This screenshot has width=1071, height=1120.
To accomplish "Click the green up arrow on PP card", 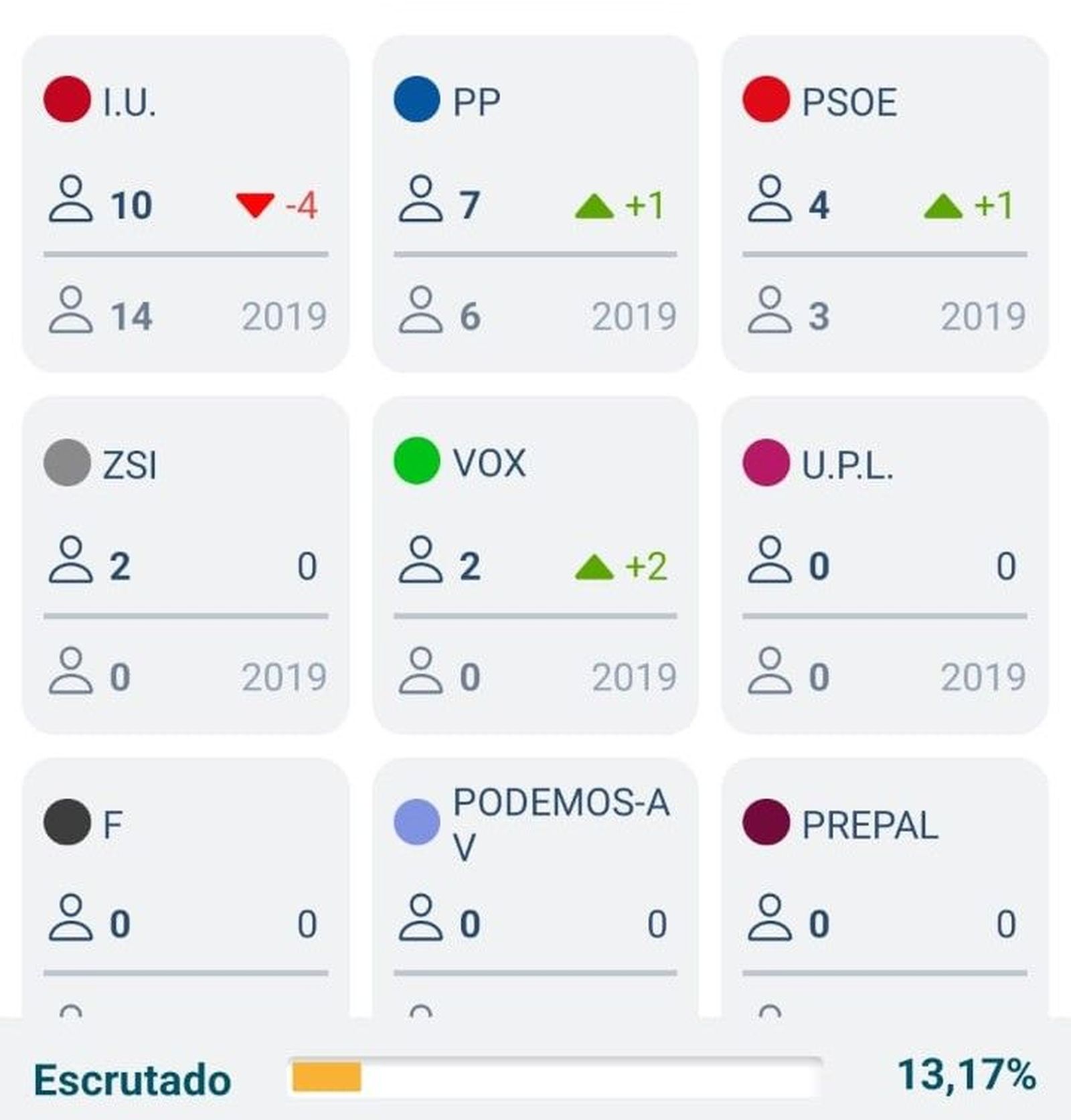I will coord(594,206).
